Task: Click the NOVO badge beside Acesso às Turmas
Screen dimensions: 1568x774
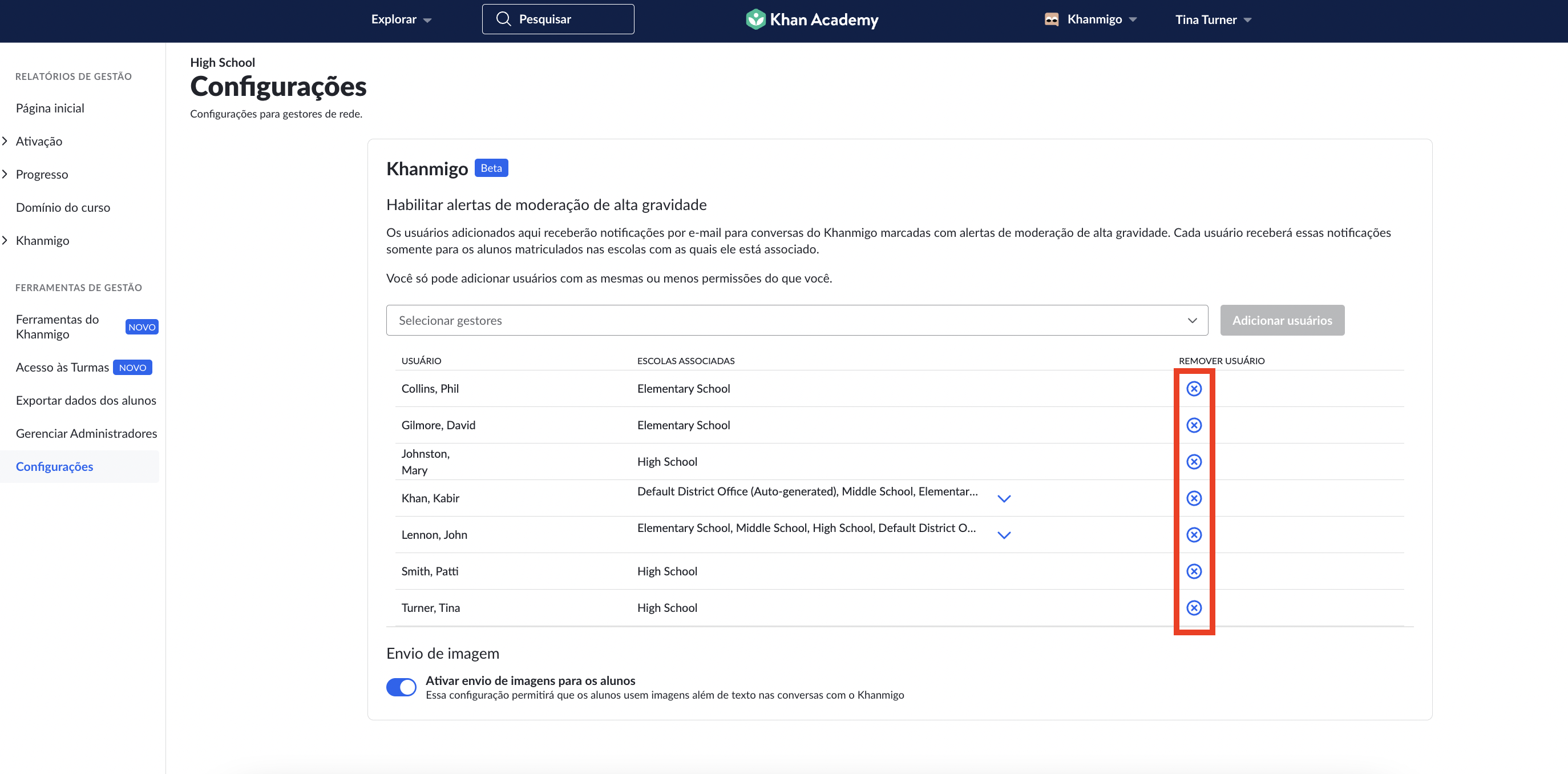Action: pos(133,368)
